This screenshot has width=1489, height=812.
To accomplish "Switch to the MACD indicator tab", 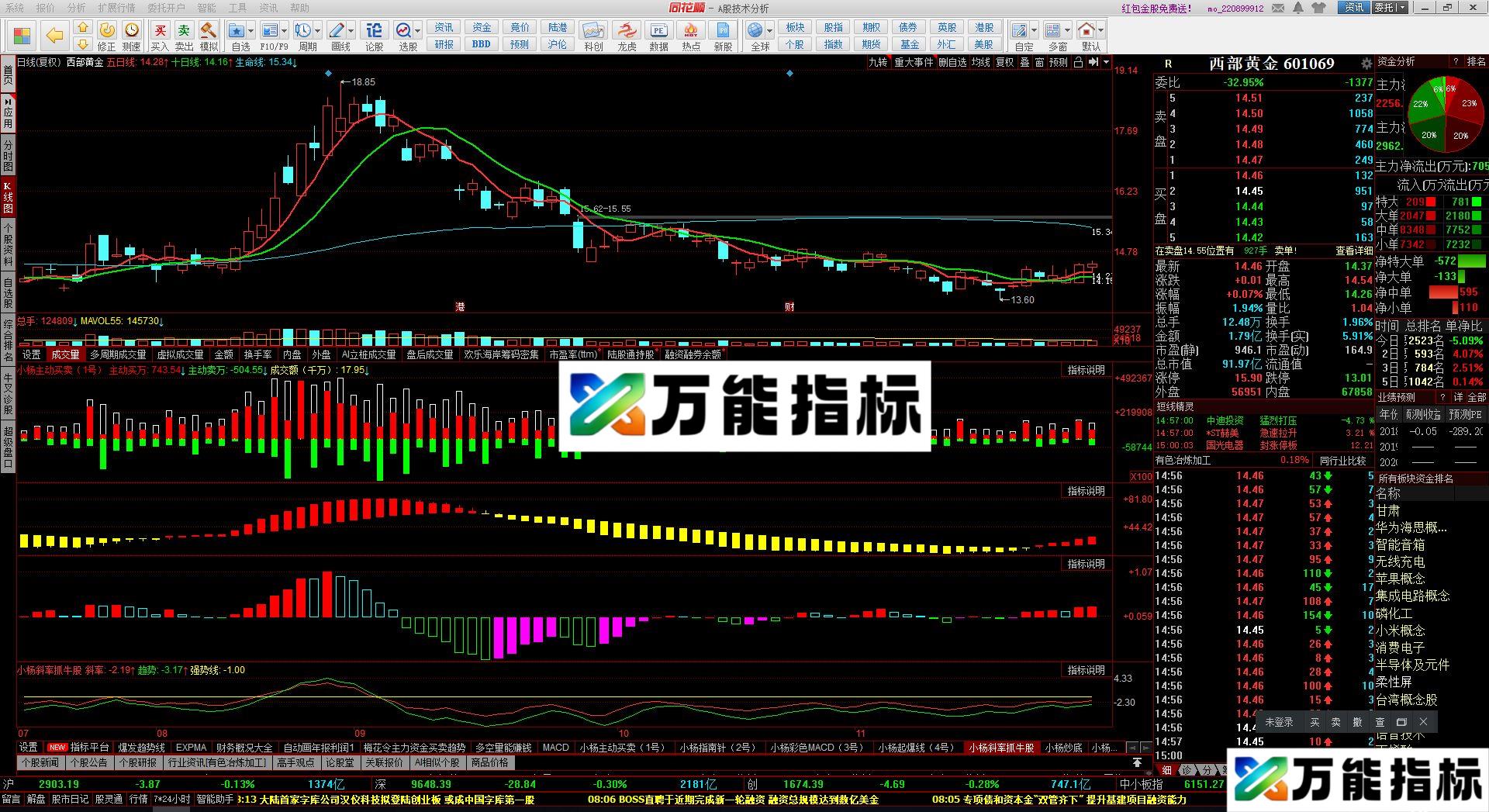I will click(x=555, y=748).
